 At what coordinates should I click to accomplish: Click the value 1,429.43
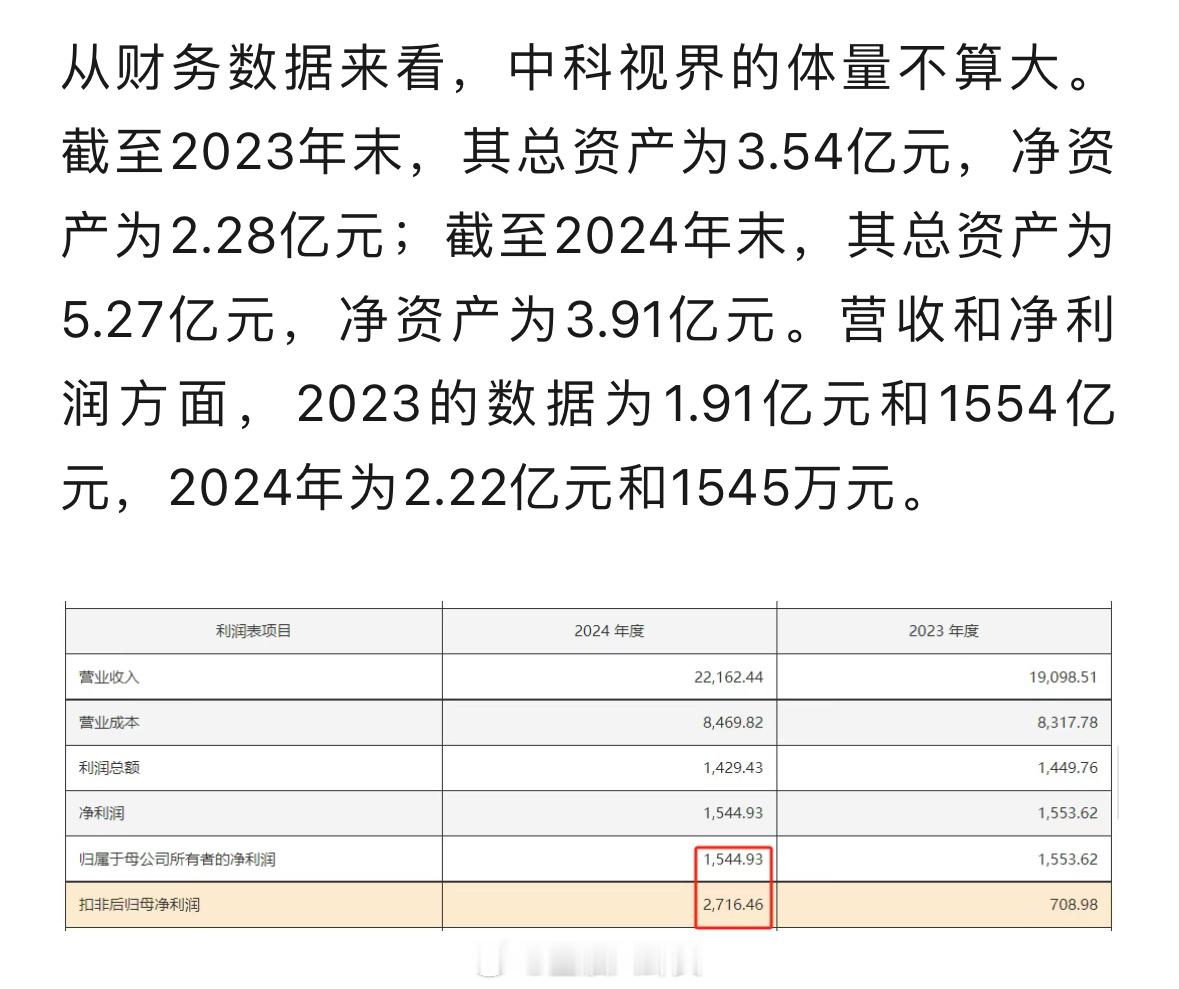click(x=733, y=768)
